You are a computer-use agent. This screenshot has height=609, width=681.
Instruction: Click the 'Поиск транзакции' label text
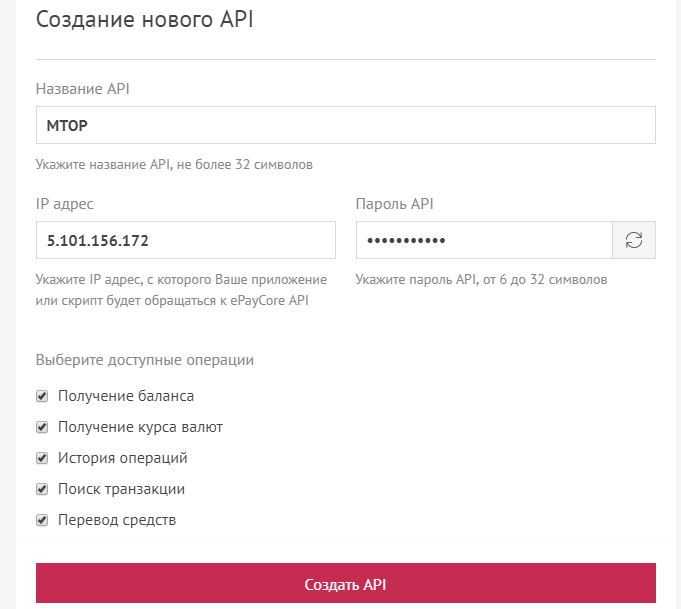[121, 489]
